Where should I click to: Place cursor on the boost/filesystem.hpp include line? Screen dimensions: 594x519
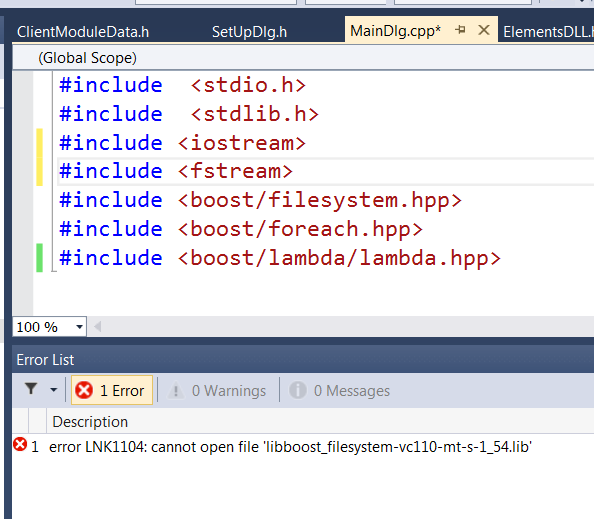point(260,200)
